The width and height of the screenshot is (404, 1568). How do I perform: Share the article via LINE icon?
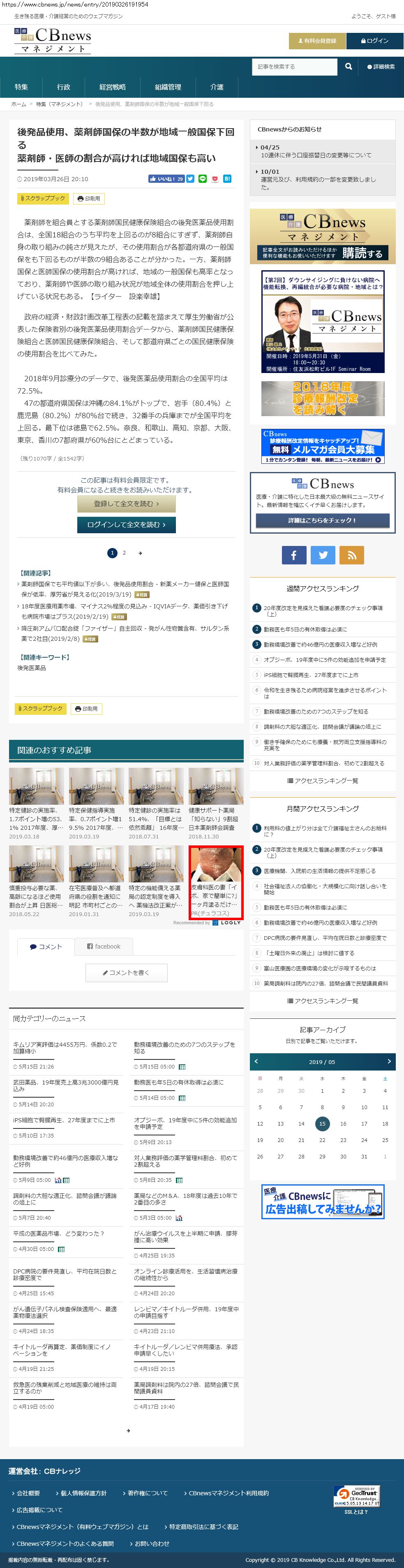tap(202, 179)
